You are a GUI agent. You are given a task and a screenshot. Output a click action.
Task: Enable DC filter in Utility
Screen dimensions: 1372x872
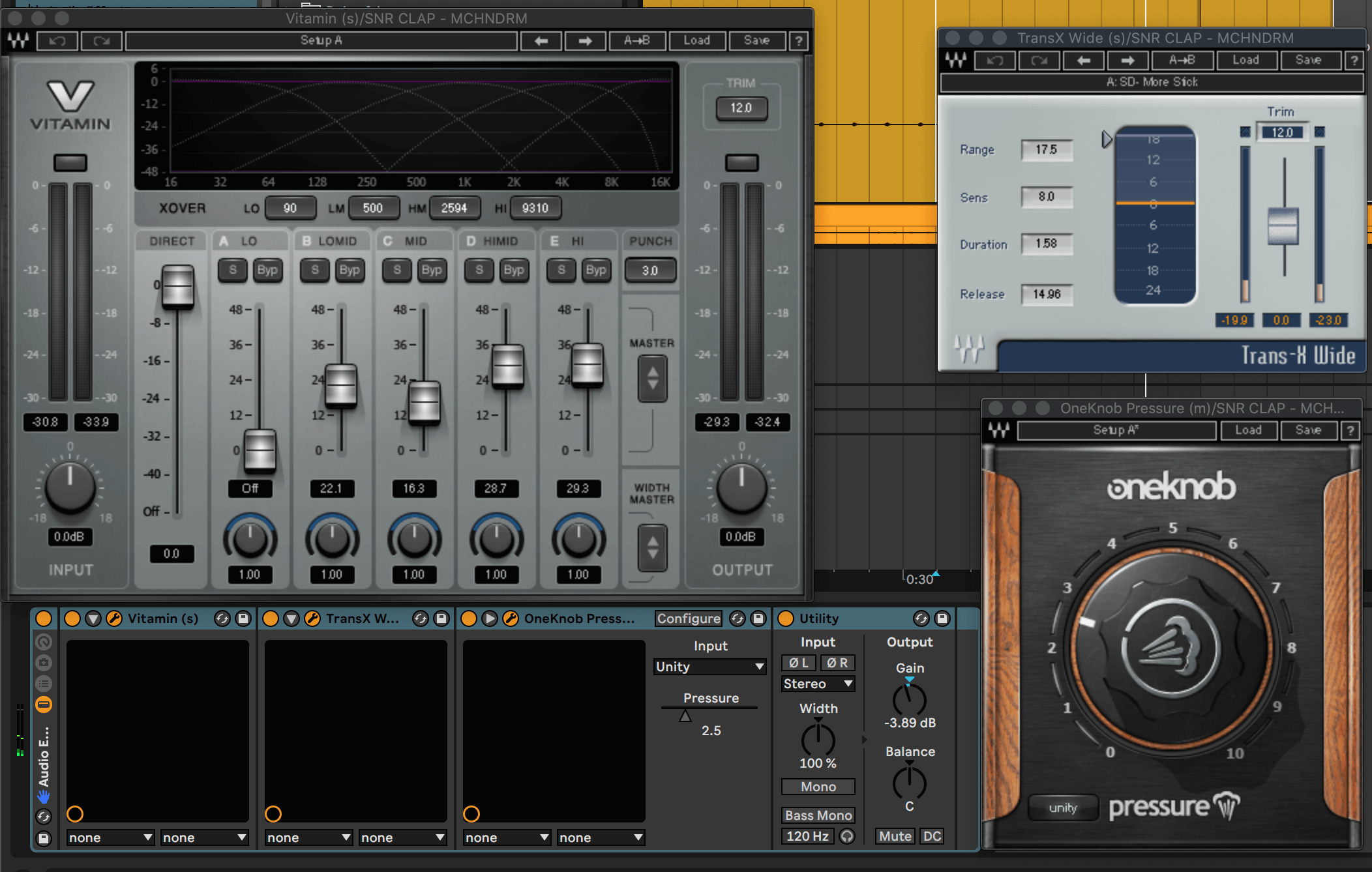[x=932, y=836]
